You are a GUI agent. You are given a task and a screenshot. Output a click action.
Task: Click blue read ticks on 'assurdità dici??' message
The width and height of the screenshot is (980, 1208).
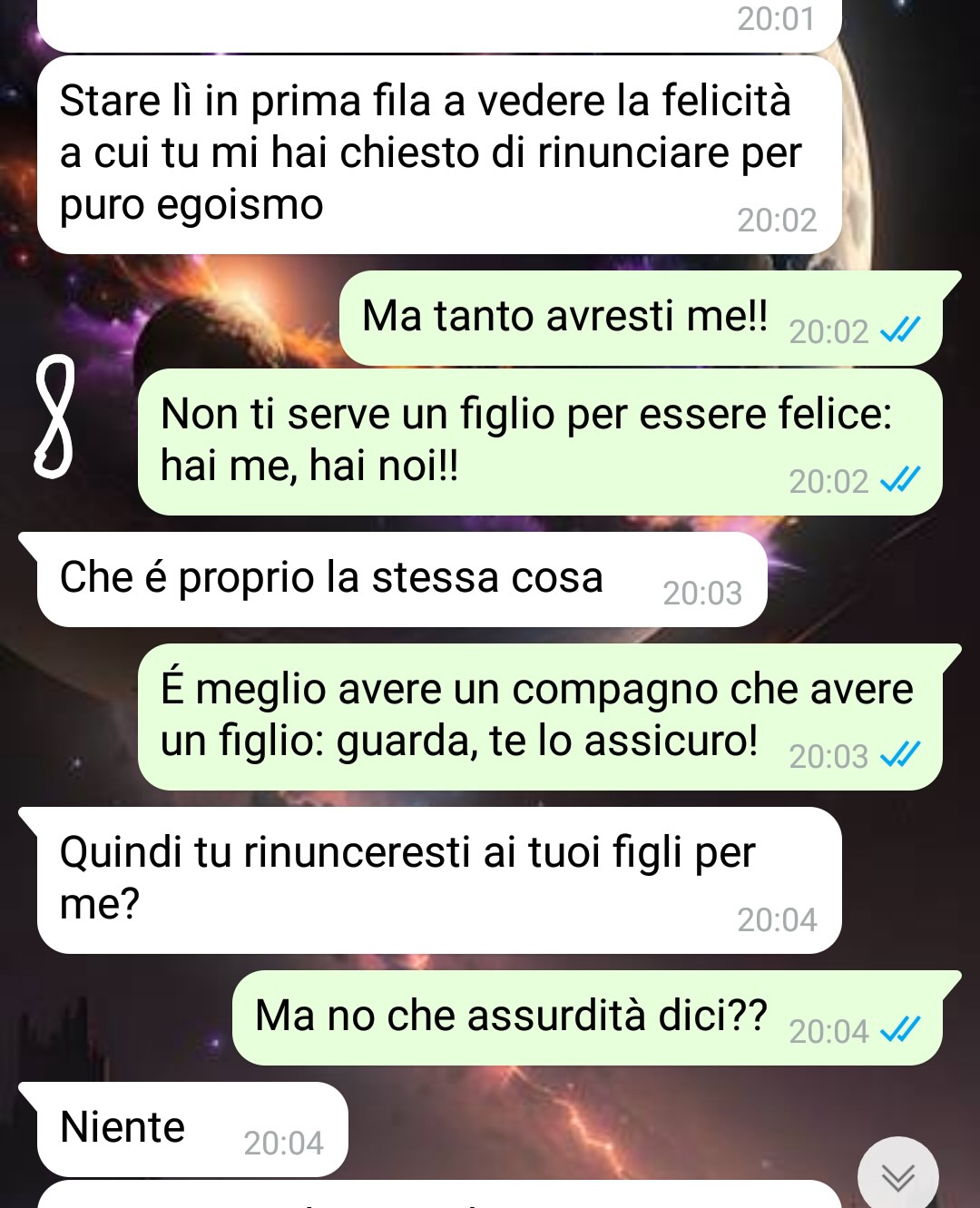[901, 1030]
